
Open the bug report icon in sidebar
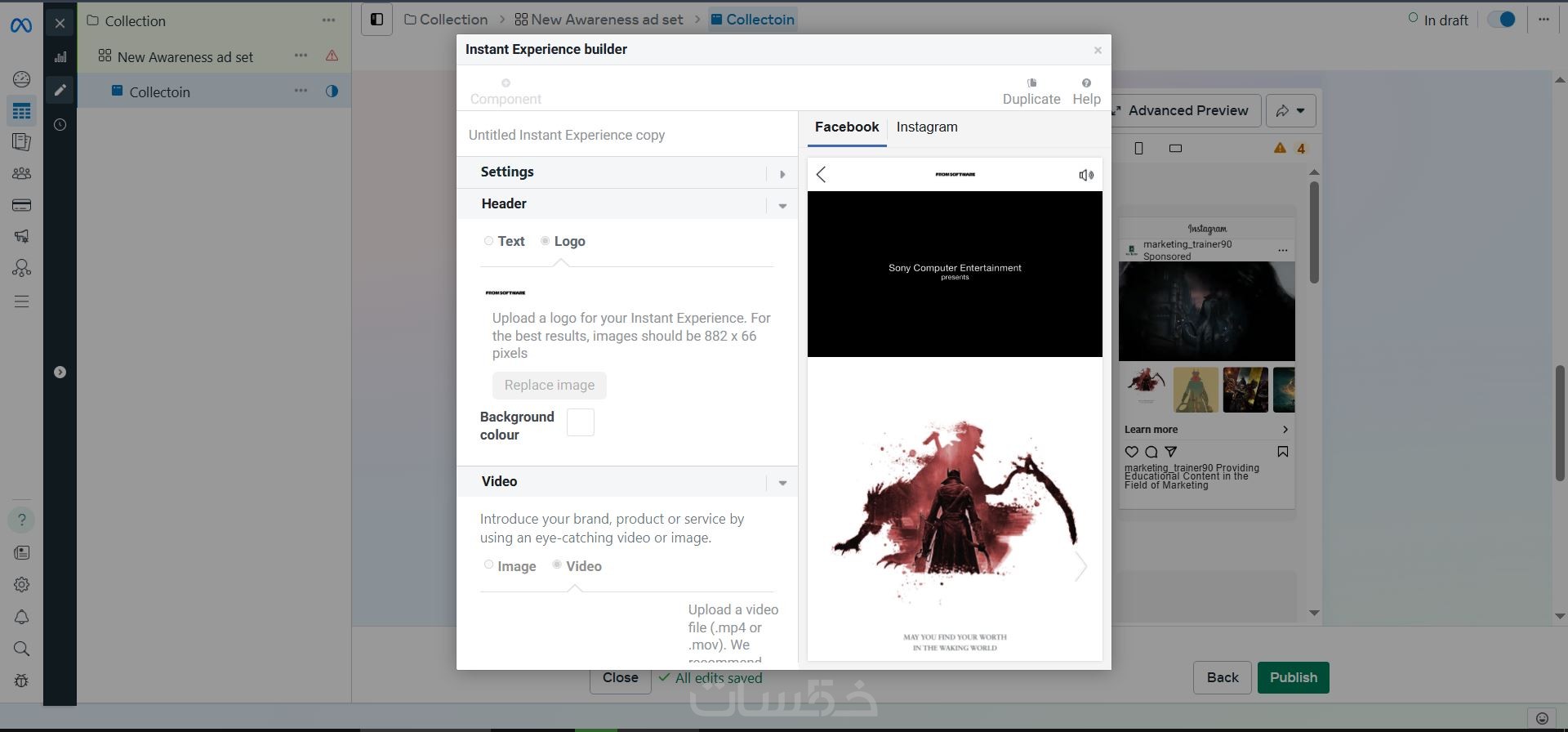(21, 681)
